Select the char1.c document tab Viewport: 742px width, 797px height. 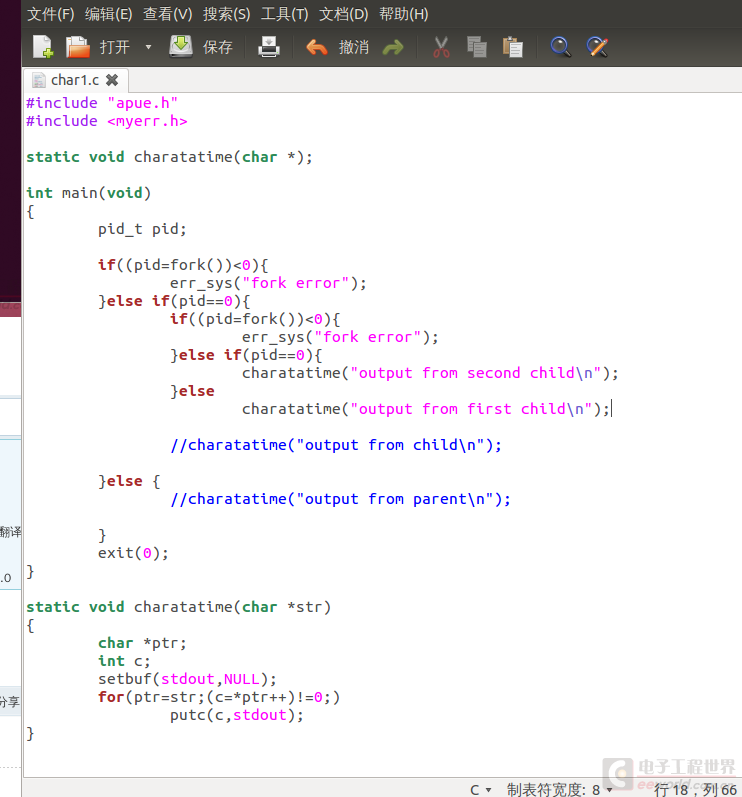tap(75, 80)
